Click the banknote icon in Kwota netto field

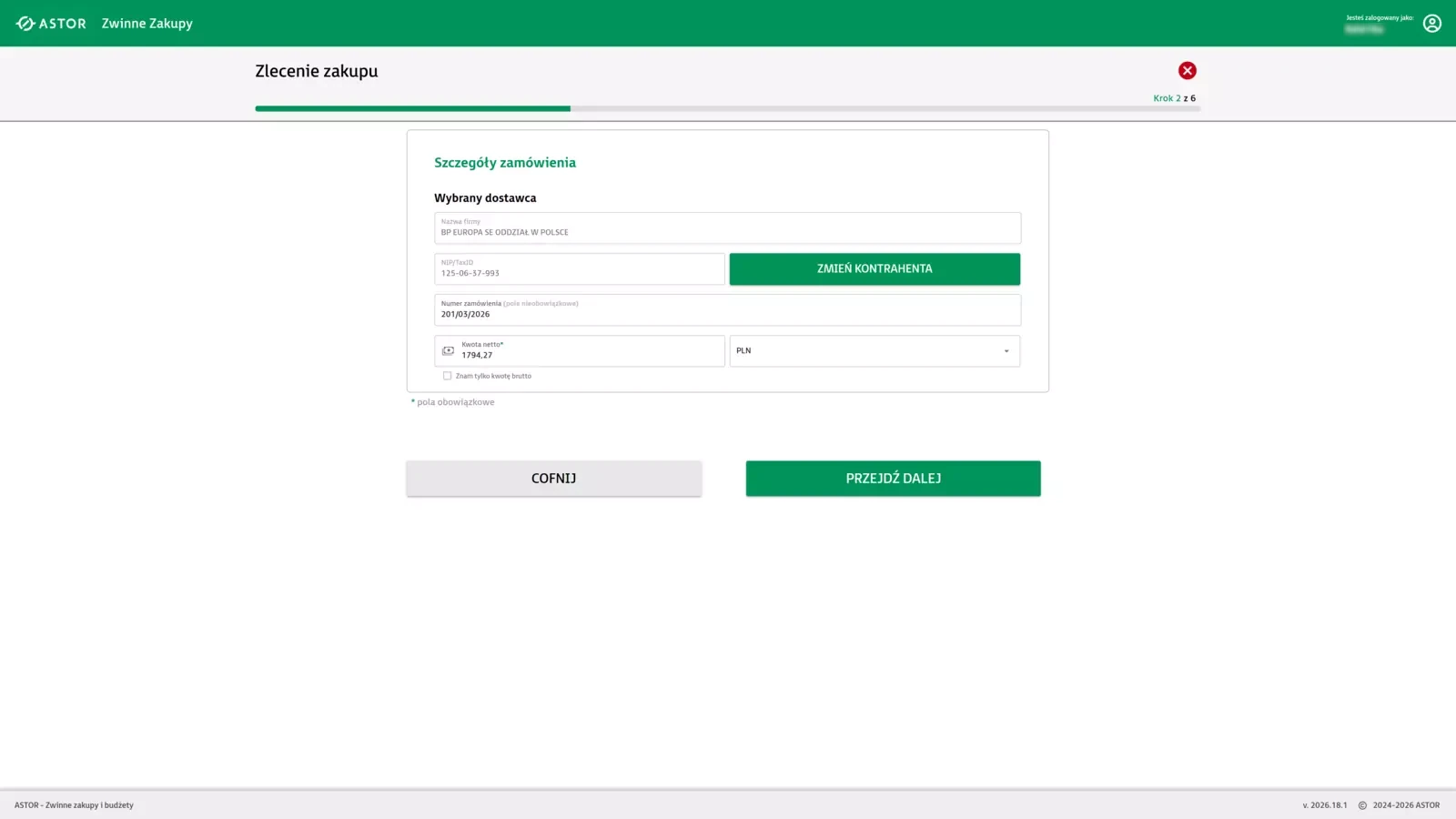click(447, 350)
